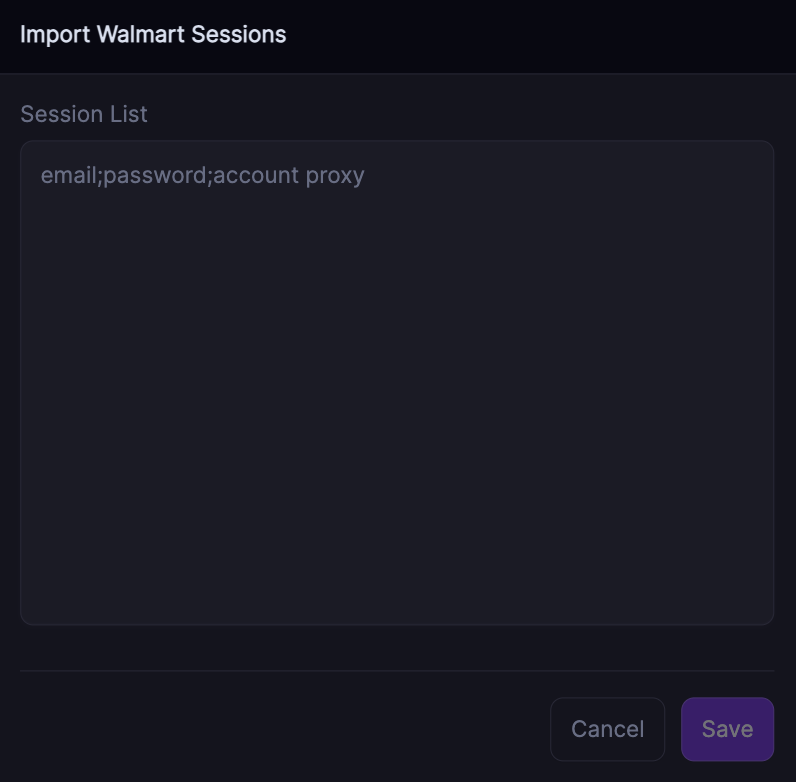Click the bottom of the Session List field
The image size is (796, 782).
pos(397,600)
